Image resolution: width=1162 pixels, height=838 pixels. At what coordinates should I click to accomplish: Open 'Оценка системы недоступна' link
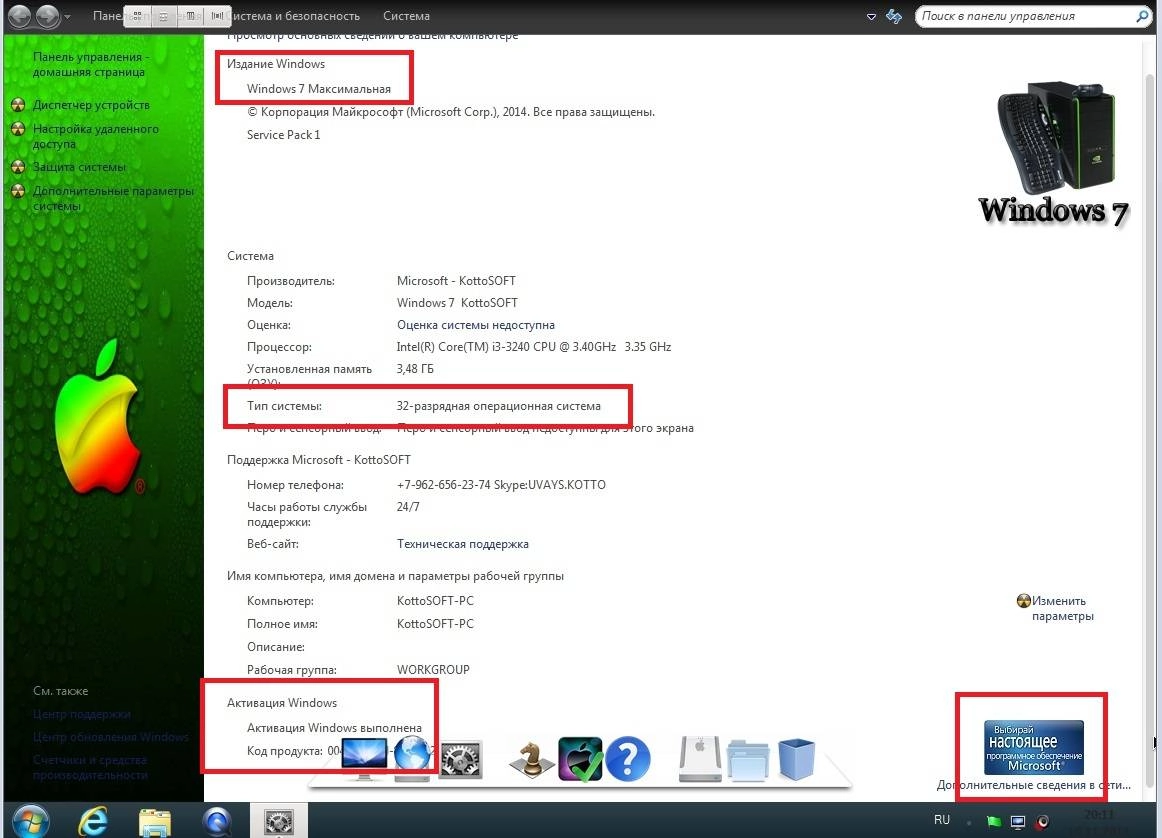(x=476, y=325)
